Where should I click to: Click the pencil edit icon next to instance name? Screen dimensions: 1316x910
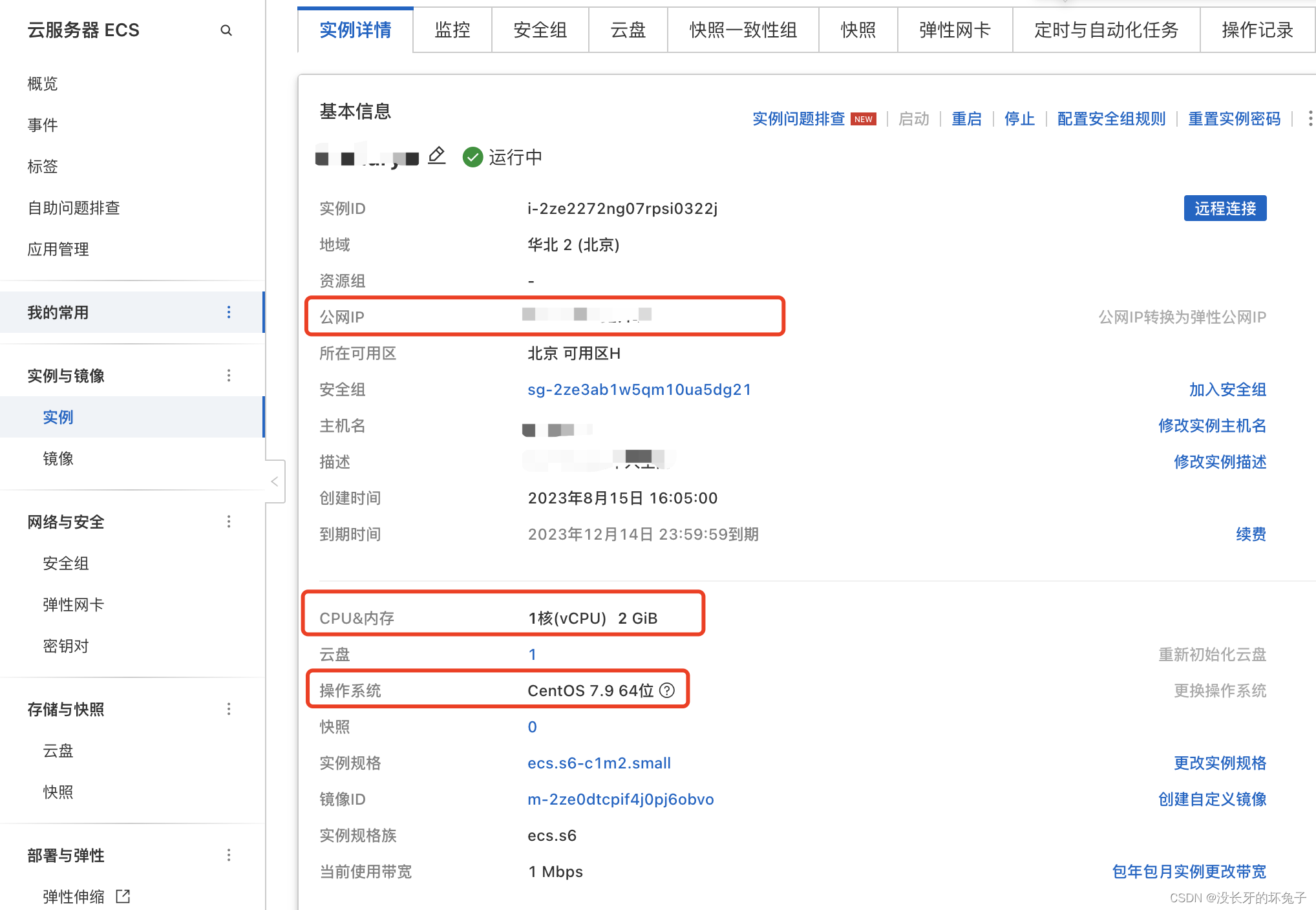(437, 156)
